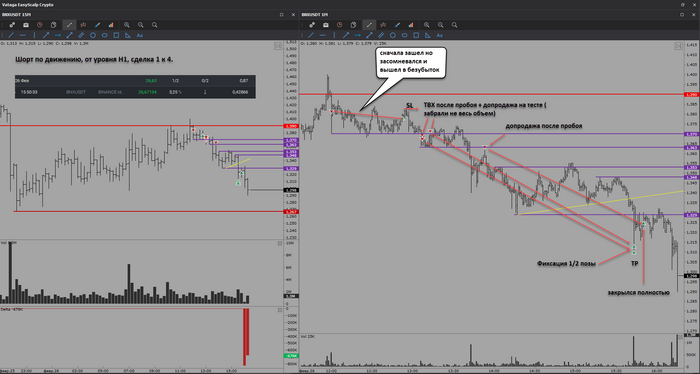Viewport: 700px width, 374px height.
Task: Open clock timeframe icon in 1M panel
Action: (x=340, y=25)
